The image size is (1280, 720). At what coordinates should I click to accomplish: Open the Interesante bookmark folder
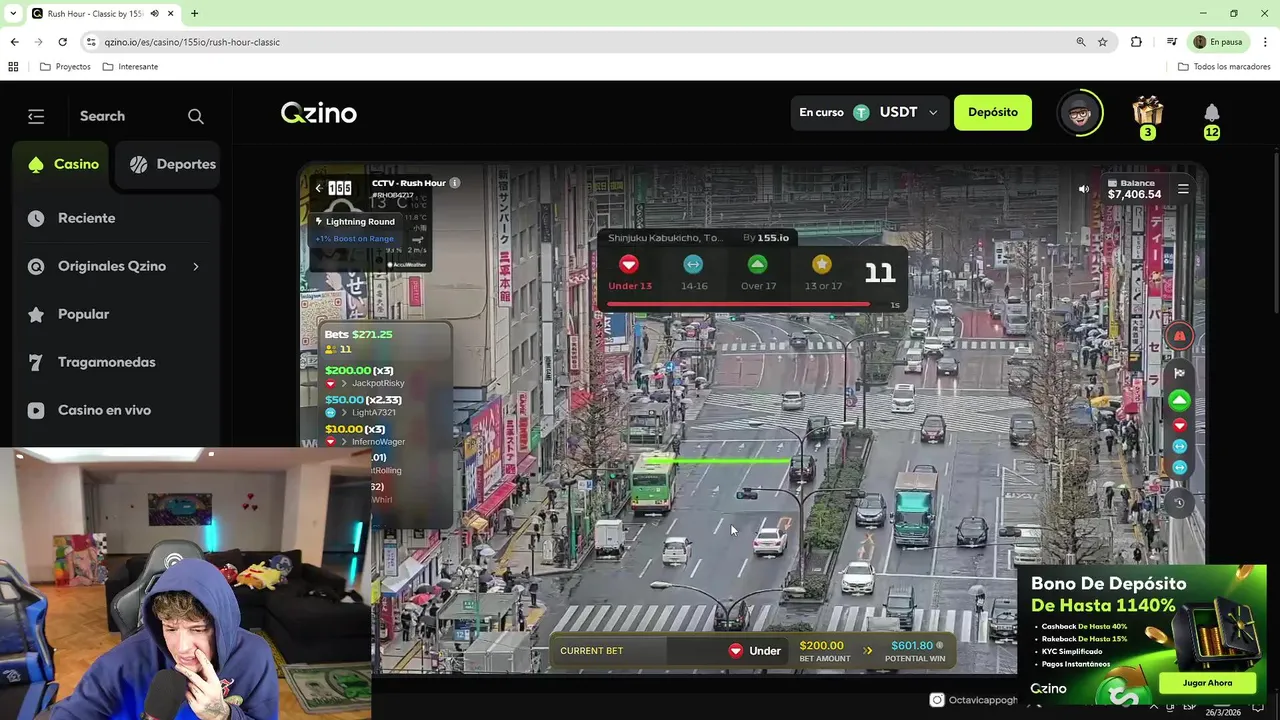click(130, 67)
